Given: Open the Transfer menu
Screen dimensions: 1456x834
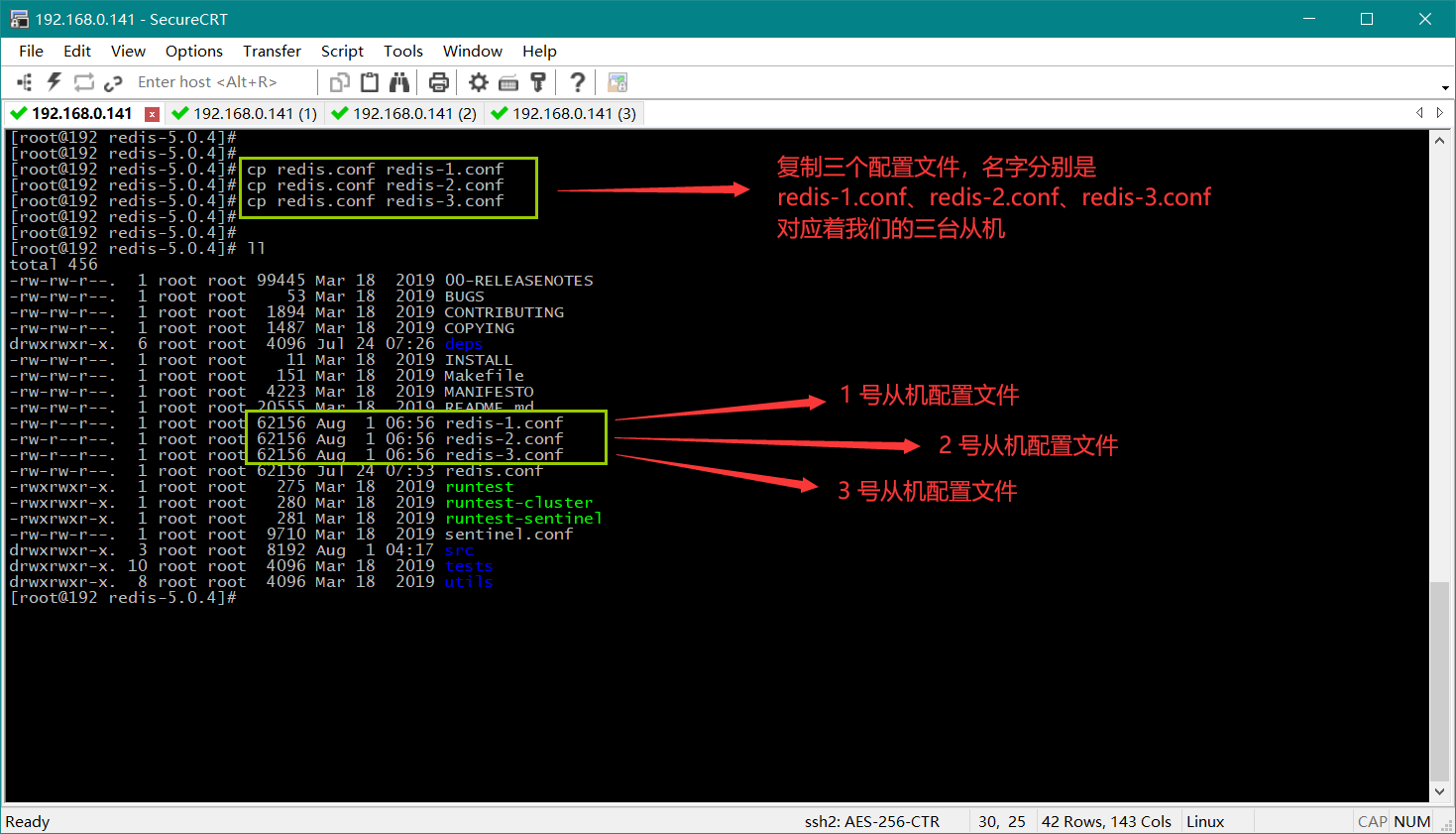Looking at the screenshot, I should point(272,51).
